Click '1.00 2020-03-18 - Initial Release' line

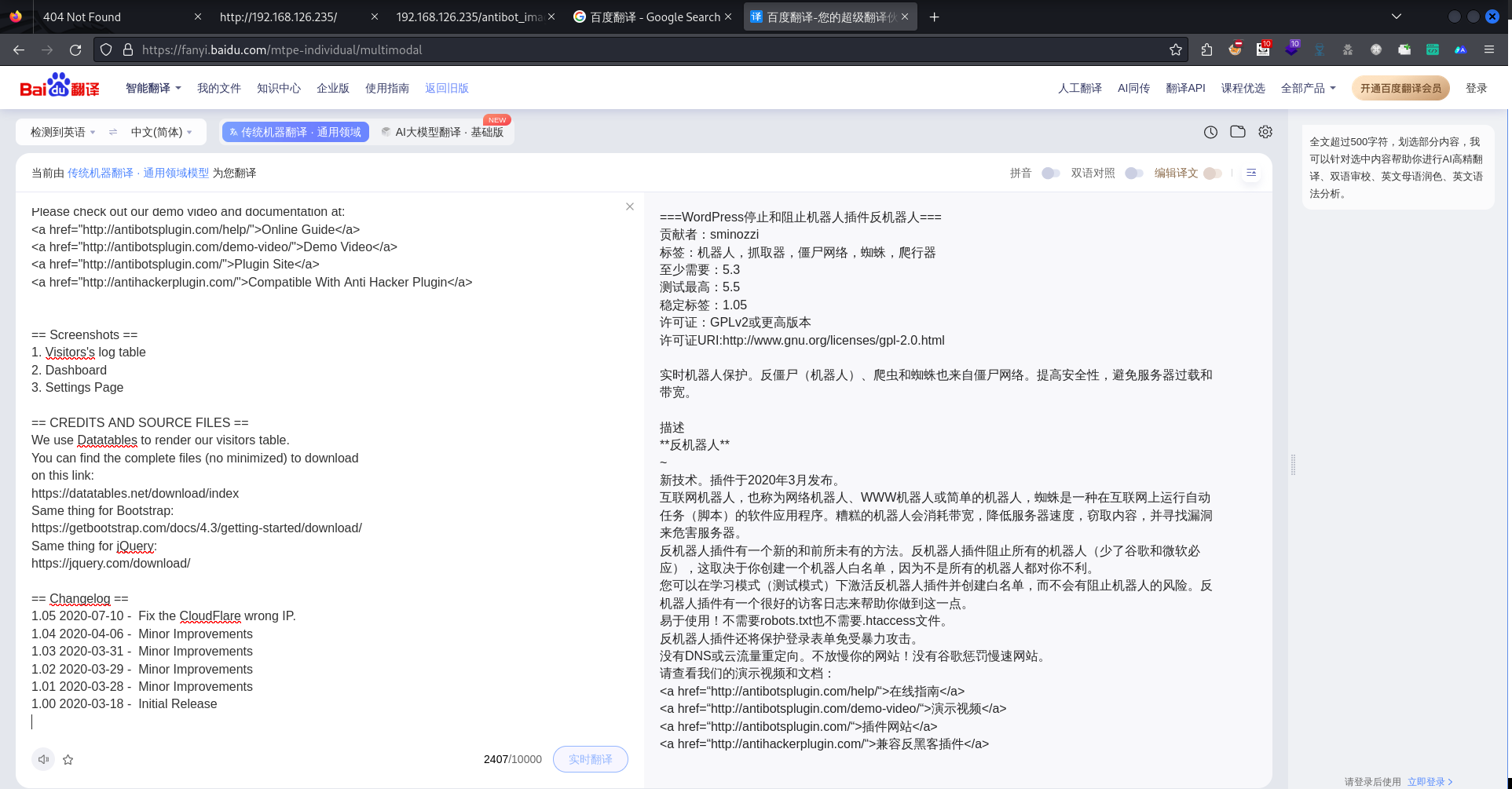click(x=124, y=703)
